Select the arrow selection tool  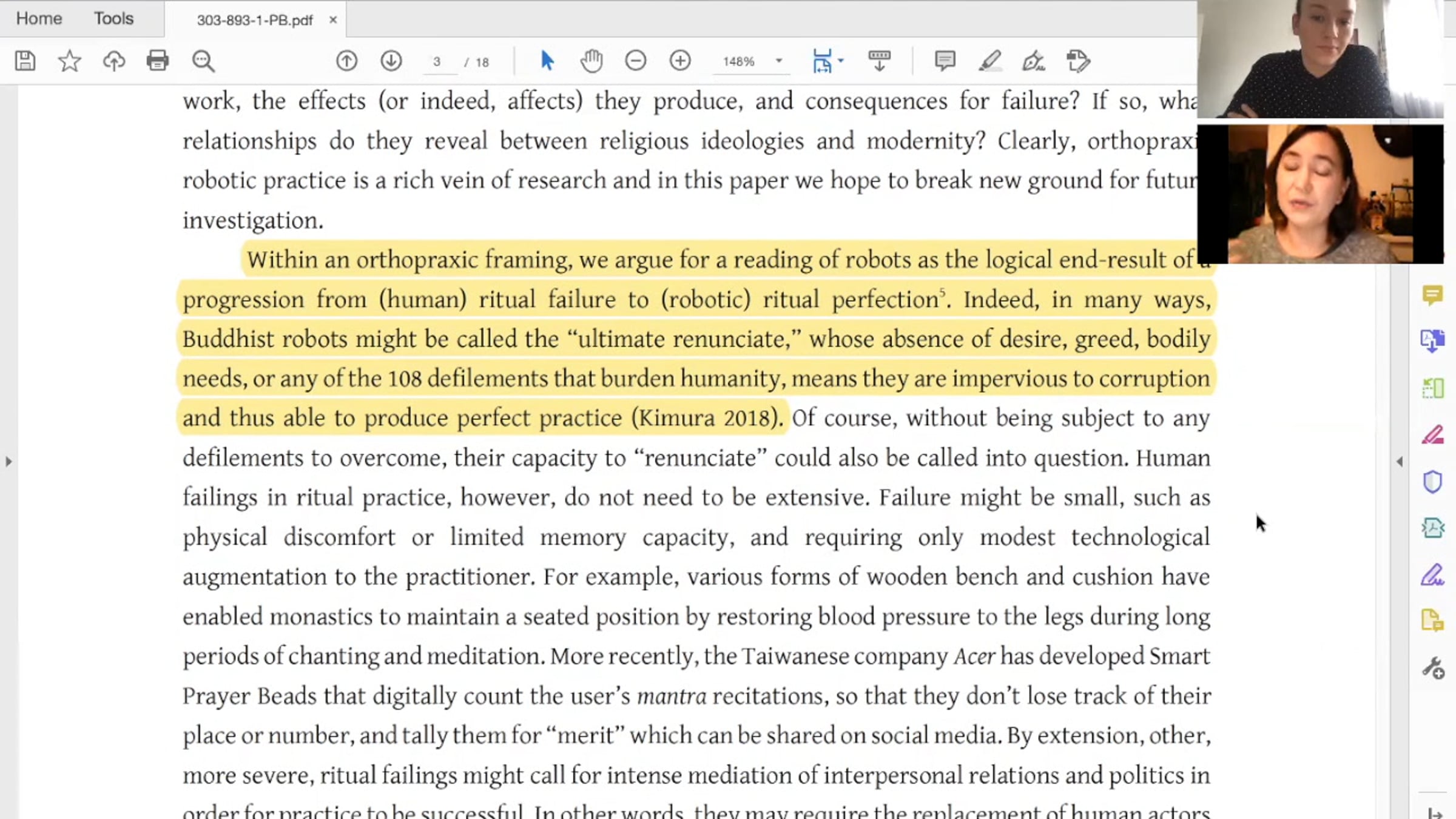[547, 61]
